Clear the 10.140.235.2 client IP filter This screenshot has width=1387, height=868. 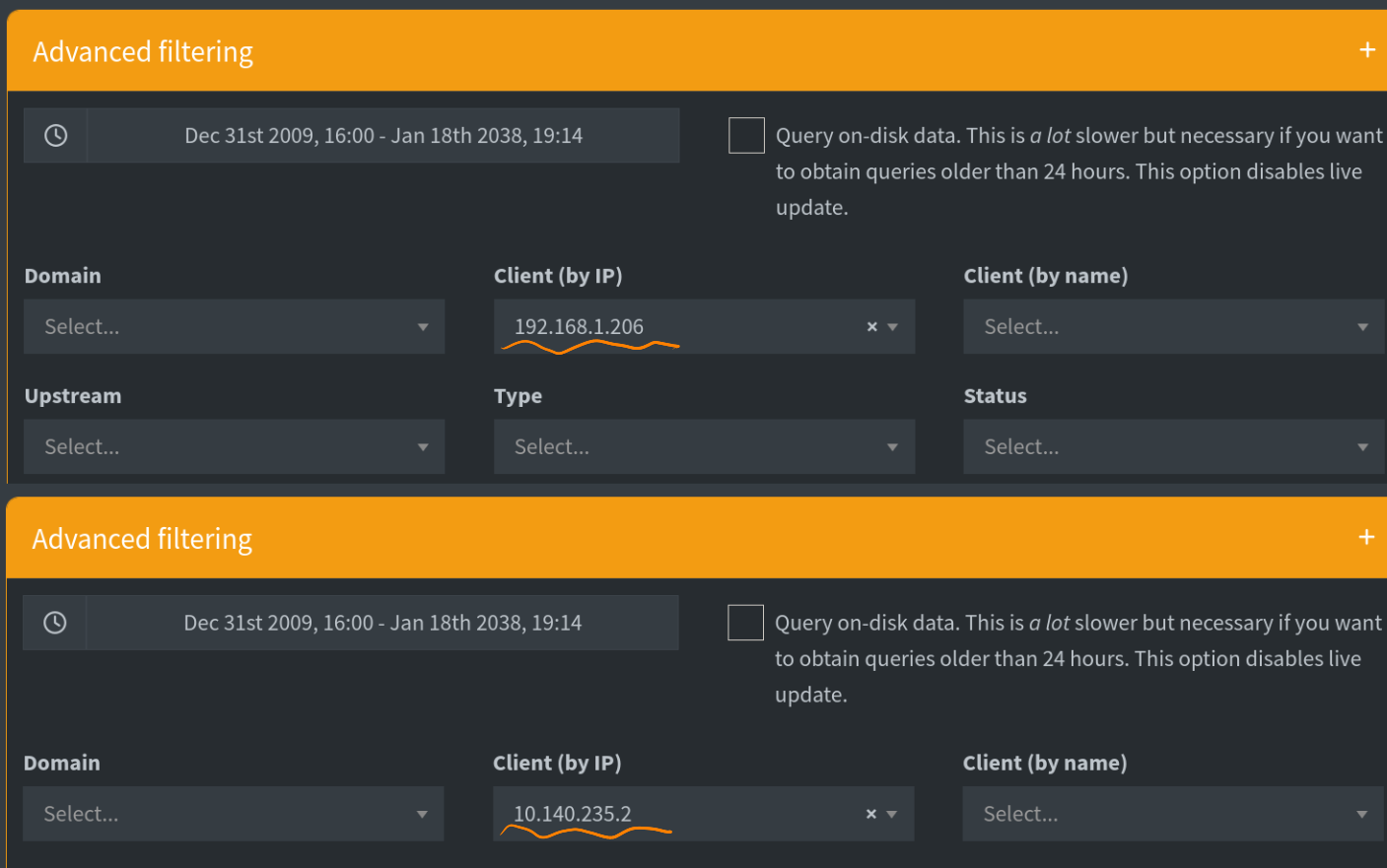(x=870, y=814)
